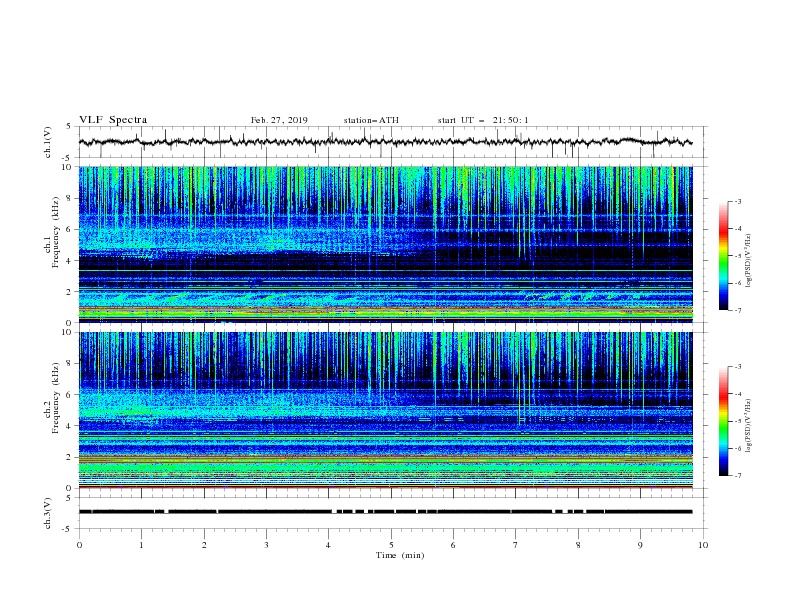Click the "4" kHz tick on ch.2 frequency axis
This screenshot has width=792, height=612.
[69, 426]
